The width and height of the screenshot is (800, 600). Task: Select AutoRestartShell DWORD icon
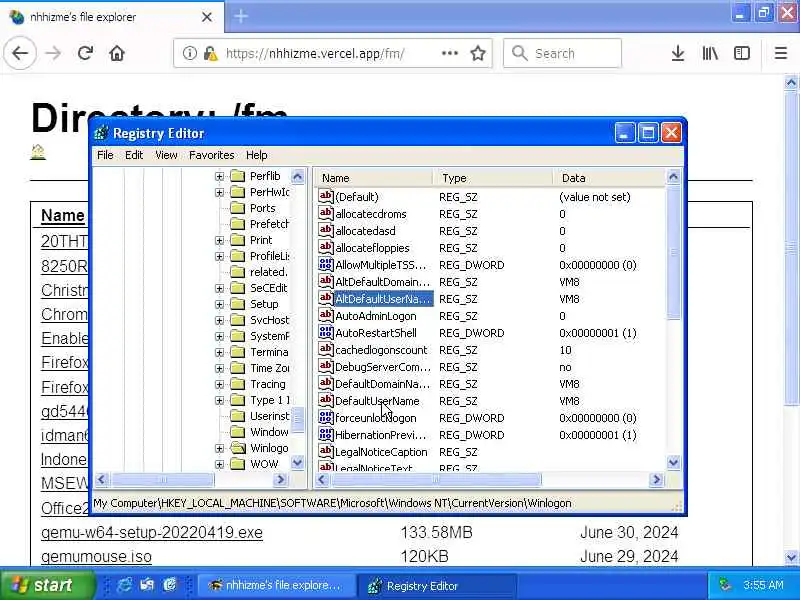coord(326,333)
